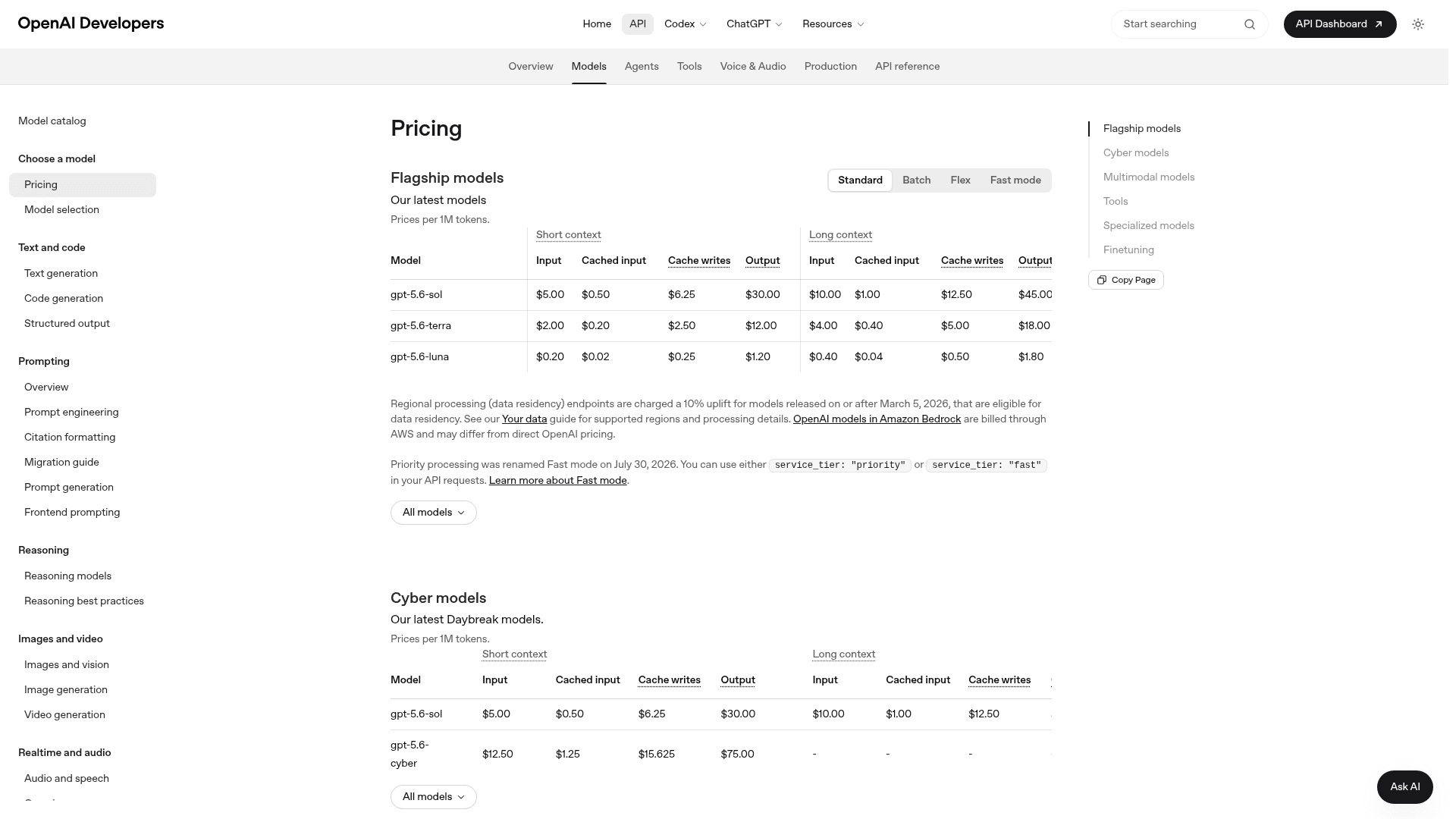1456x819 pixels.
Task: Click gpt-5.6-terra model name
Action: 421,326
